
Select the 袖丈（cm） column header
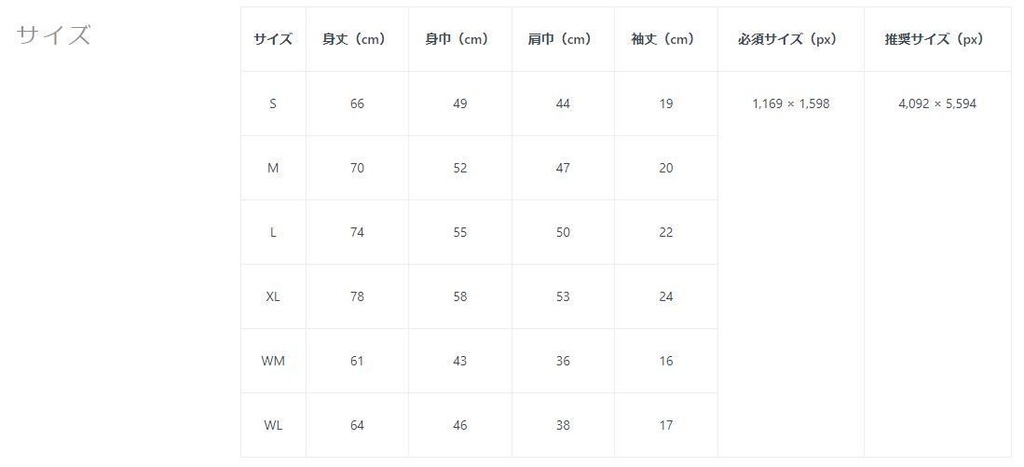(x=666, y=40)
